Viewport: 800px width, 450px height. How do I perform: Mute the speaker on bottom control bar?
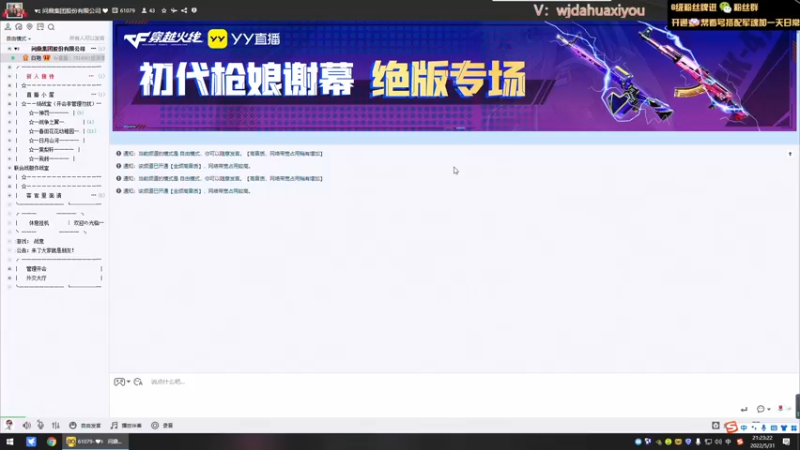coord(27,425)
